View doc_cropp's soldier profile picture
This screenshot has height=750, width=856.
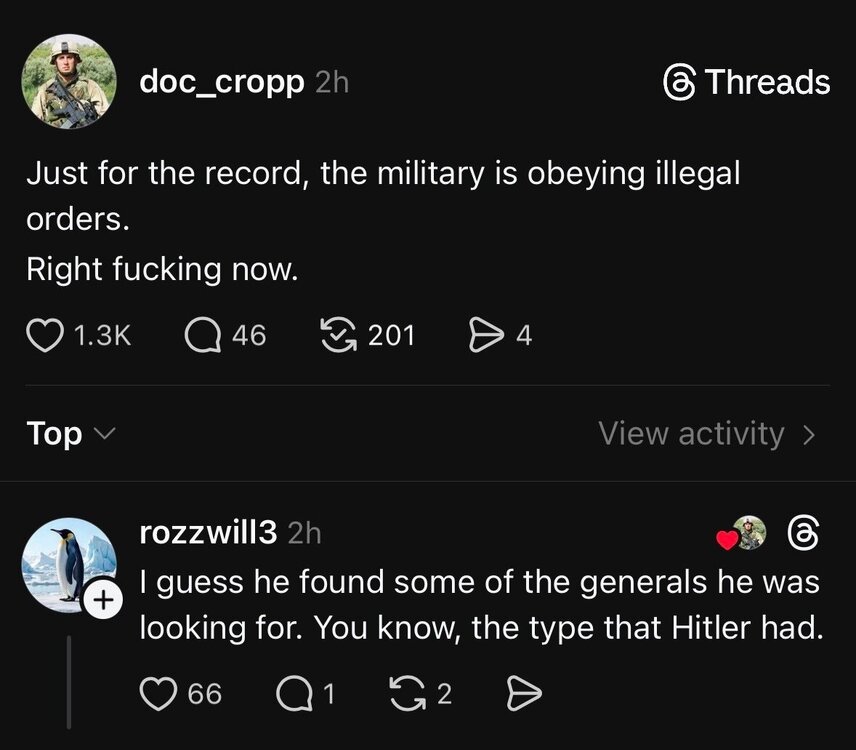click(x=69, y=82)
